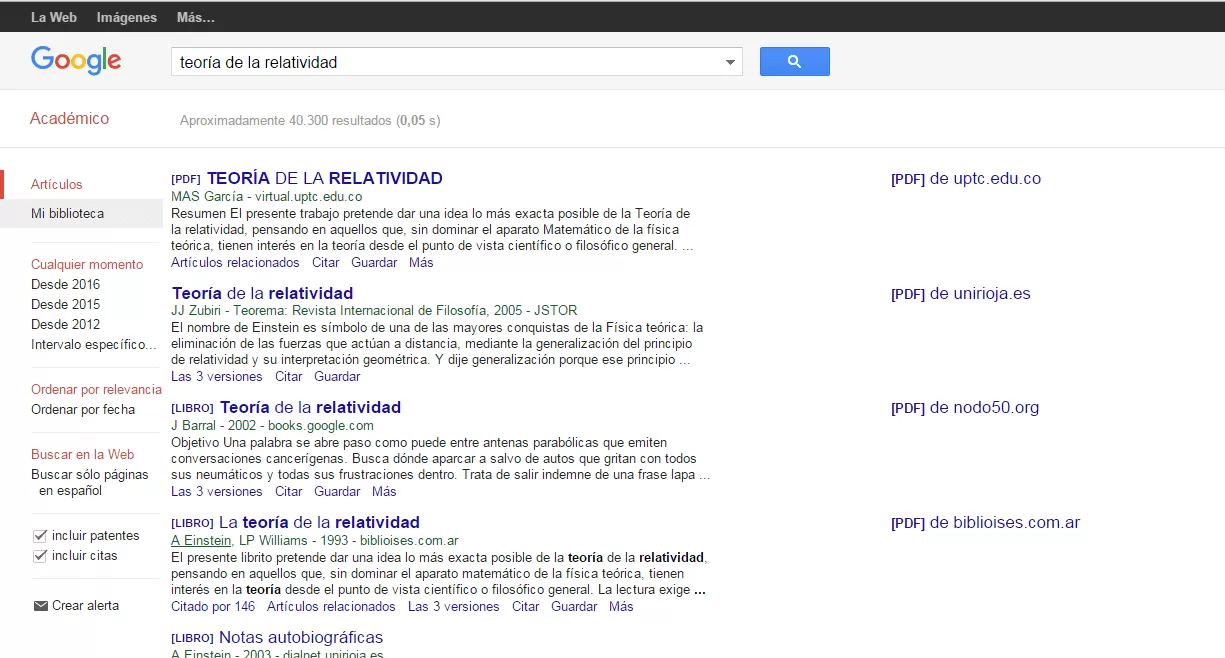
Task: Click 'MAS García - virtual.uptc.edu.co' citation line
Action: tap(267, 197)
